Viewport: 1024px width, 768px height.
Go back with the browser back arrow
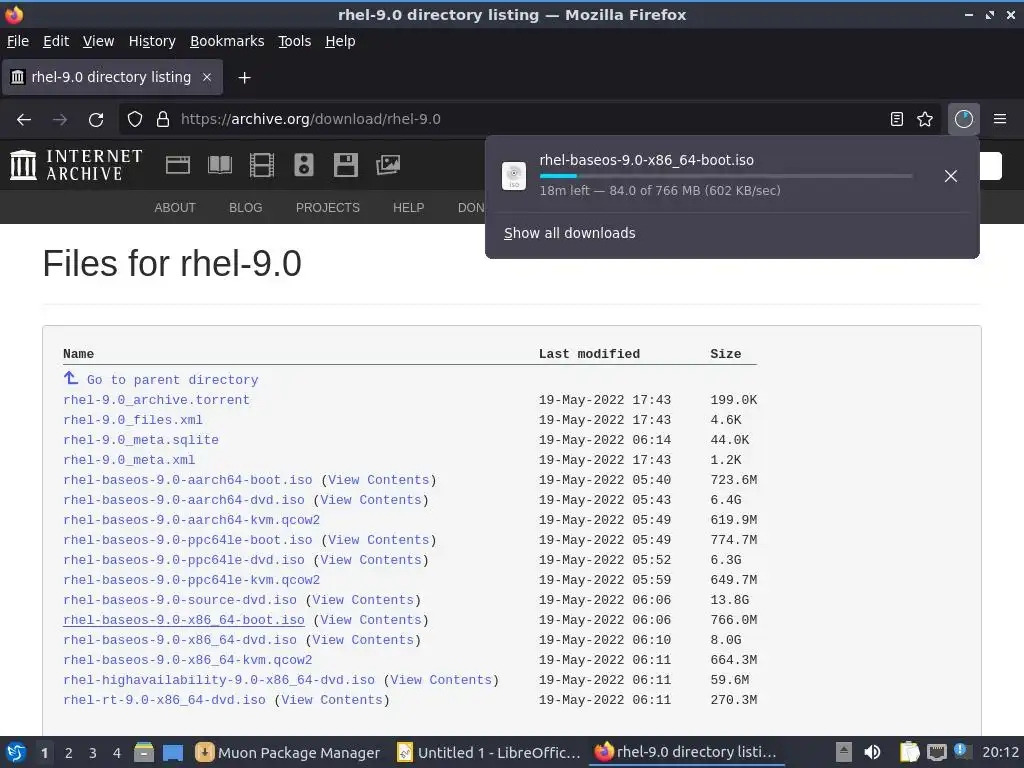click(24, 120)
